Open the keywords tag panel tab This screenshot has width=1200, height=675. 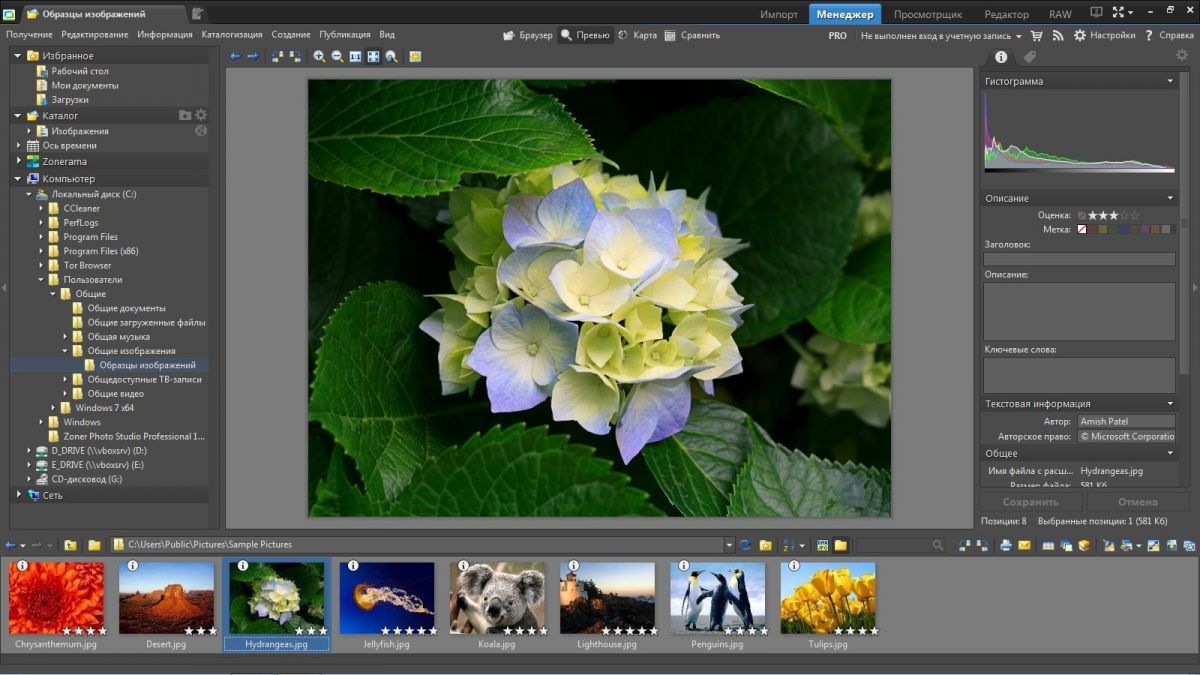pos(1029,57)
